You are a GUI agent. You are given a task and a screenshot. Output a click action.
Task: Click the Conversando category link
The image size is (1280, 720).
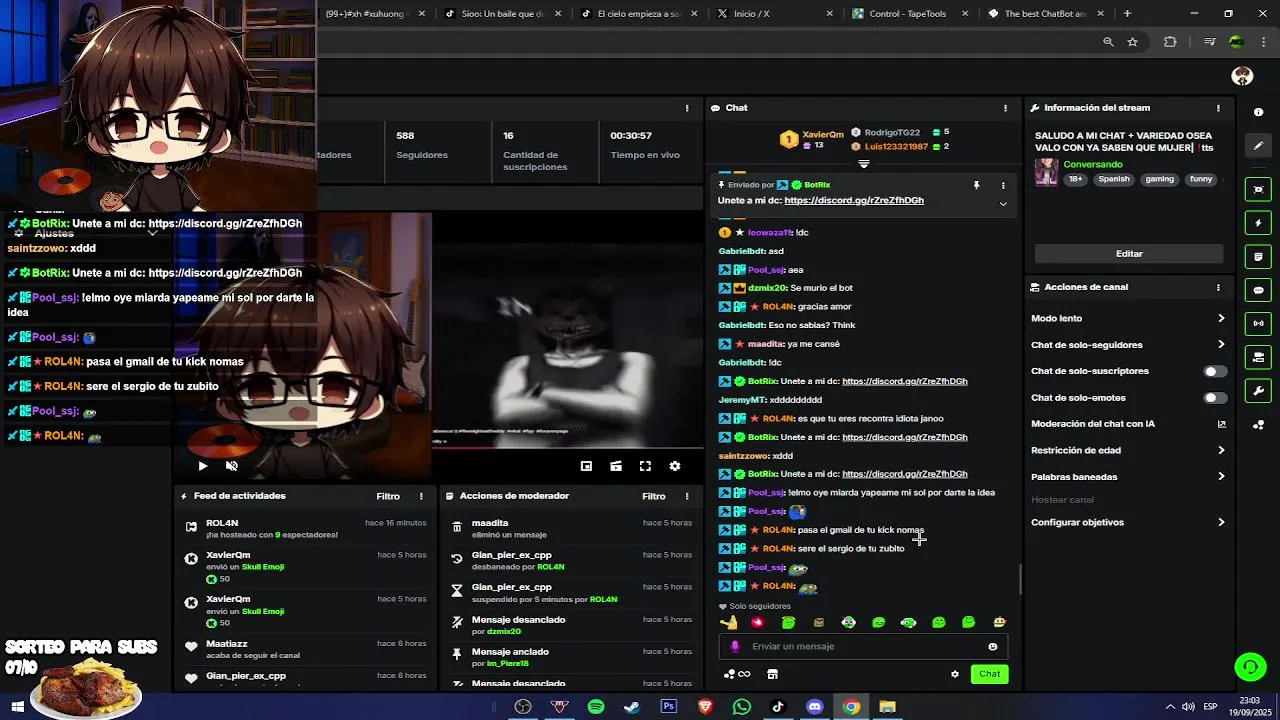1093,164
